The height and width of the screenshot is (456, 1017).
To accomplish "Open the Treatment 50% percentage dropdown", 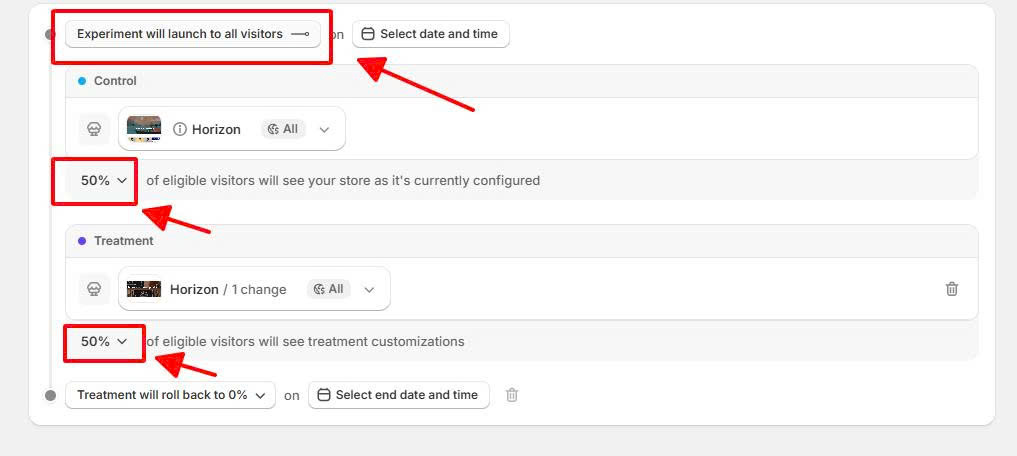I will click(103, 341).
